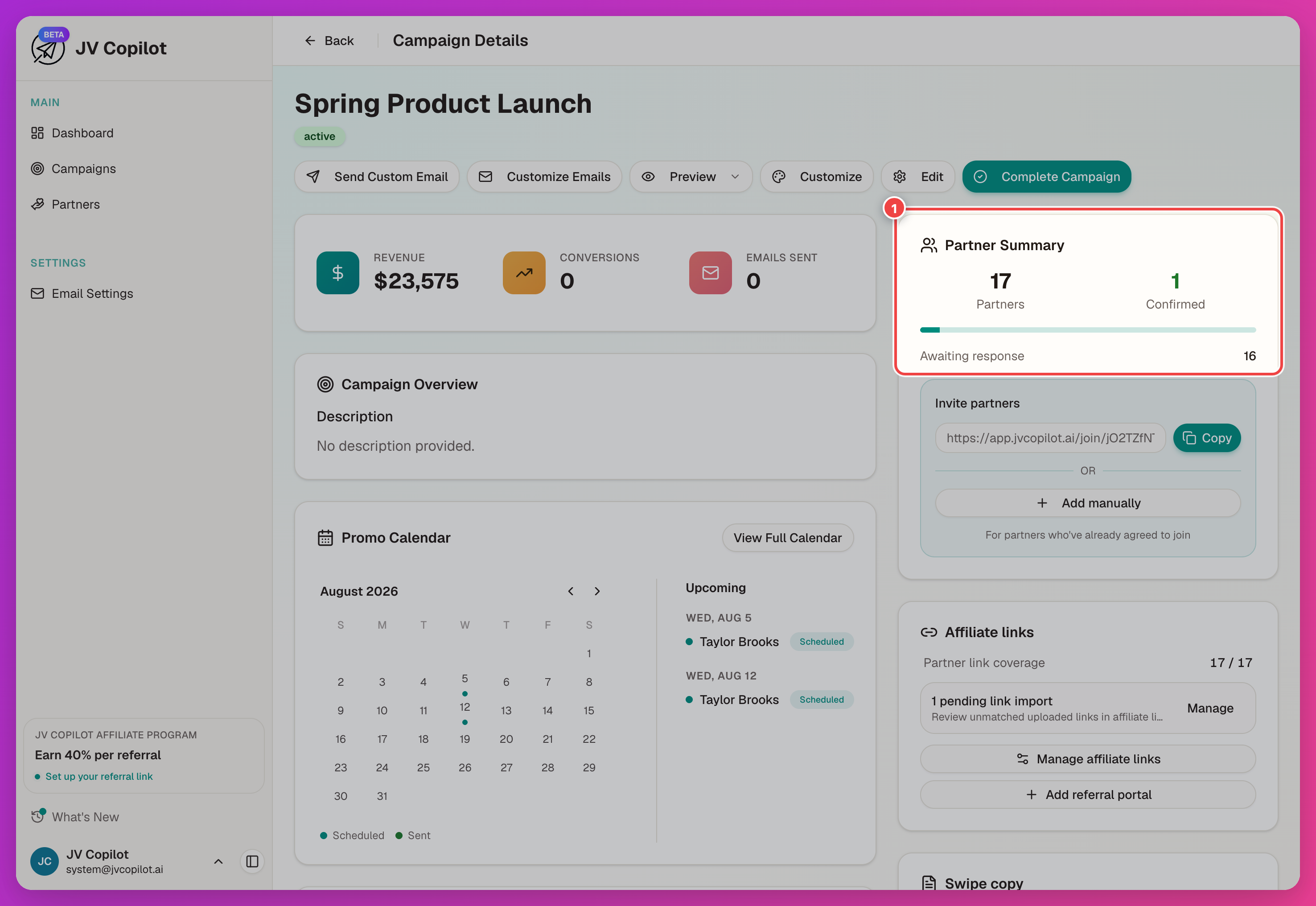Click Complete Campaign

1046,177
